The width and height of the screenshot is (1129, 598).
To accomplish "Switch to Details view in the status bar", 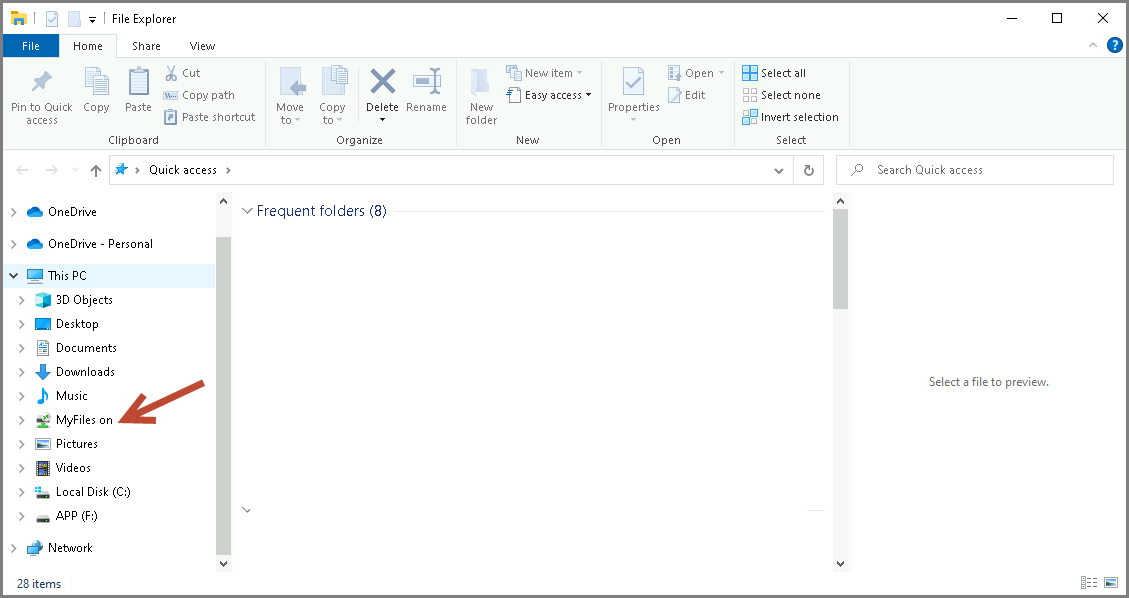I will (1089, 582).
